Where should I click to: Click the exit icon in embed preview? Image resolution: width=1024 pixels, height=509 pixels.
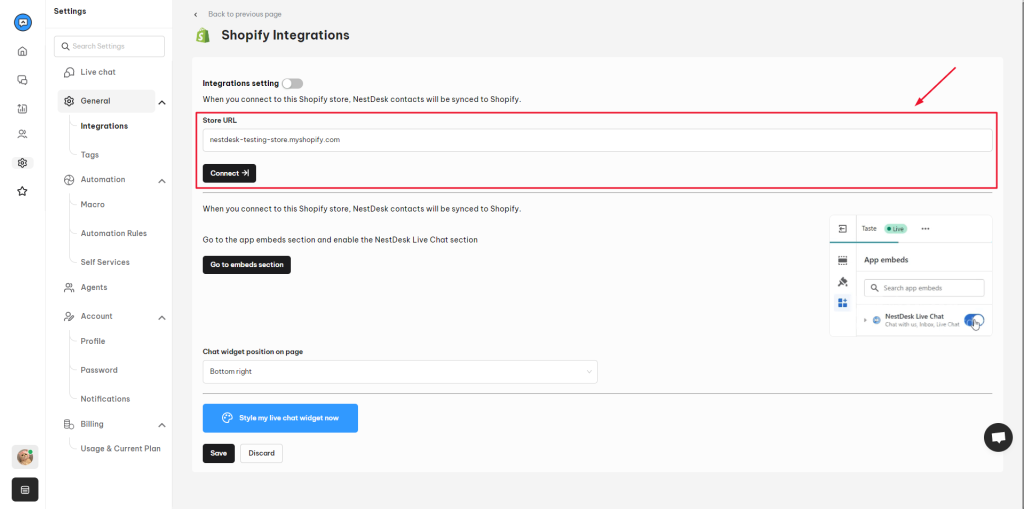point(842,229)
